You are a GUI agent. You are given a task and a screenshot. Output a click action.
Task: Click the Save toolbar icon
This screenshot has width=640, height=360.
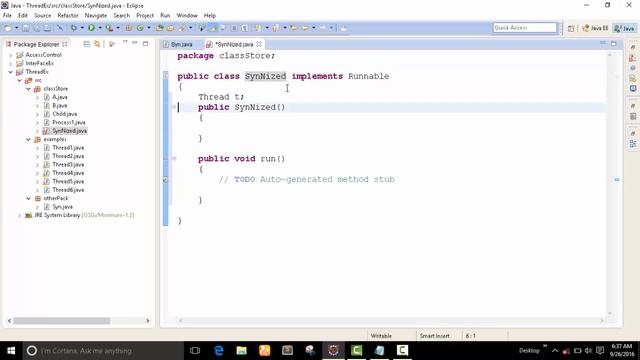point(26,28)
